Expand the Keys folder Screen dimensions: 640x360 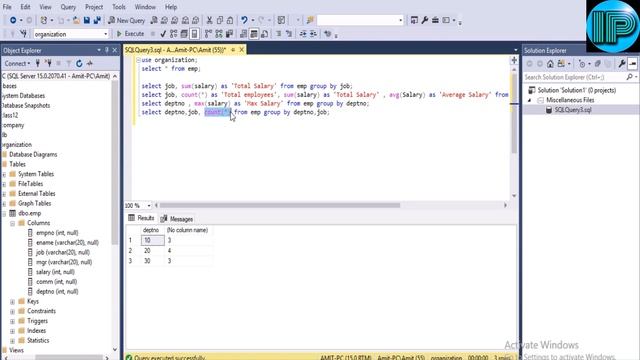(x=12, y=302)
